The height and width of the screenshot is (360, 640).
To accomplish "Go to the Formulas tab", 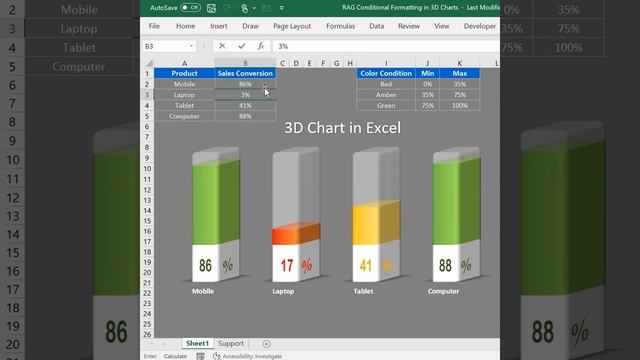I will coord(340,26).
